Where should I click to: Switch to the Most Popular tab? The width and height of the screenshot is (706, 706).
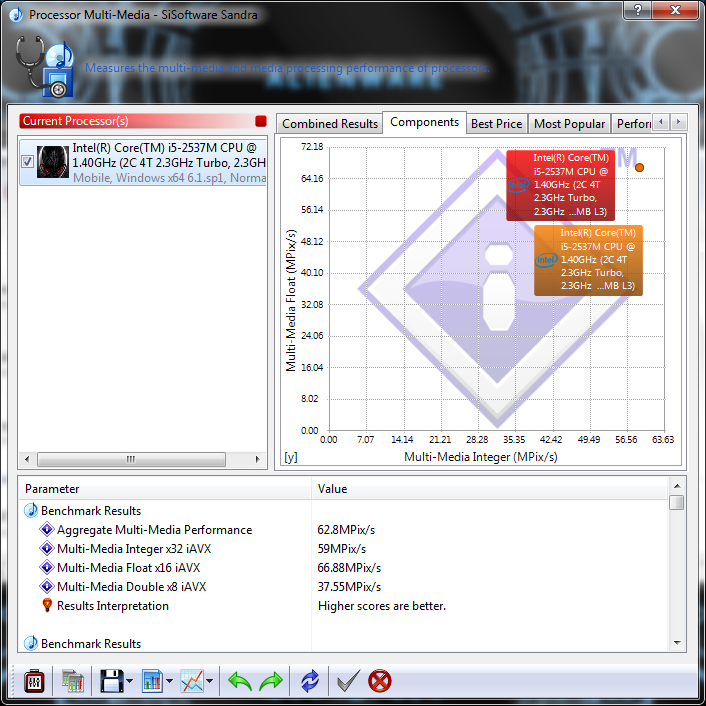pyautogui.click(x=569, y=124)
